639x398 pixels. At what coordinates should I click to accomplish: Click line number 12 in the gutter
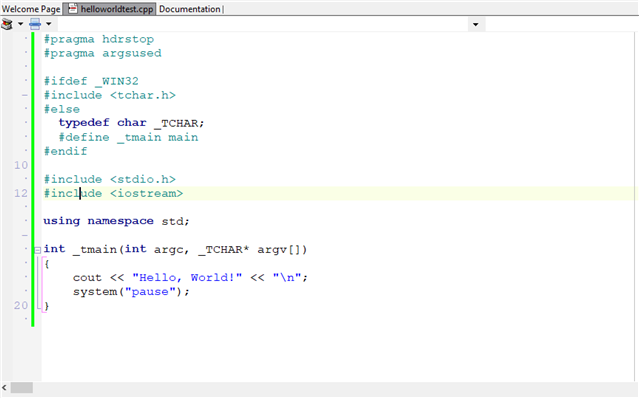[21, 194]
